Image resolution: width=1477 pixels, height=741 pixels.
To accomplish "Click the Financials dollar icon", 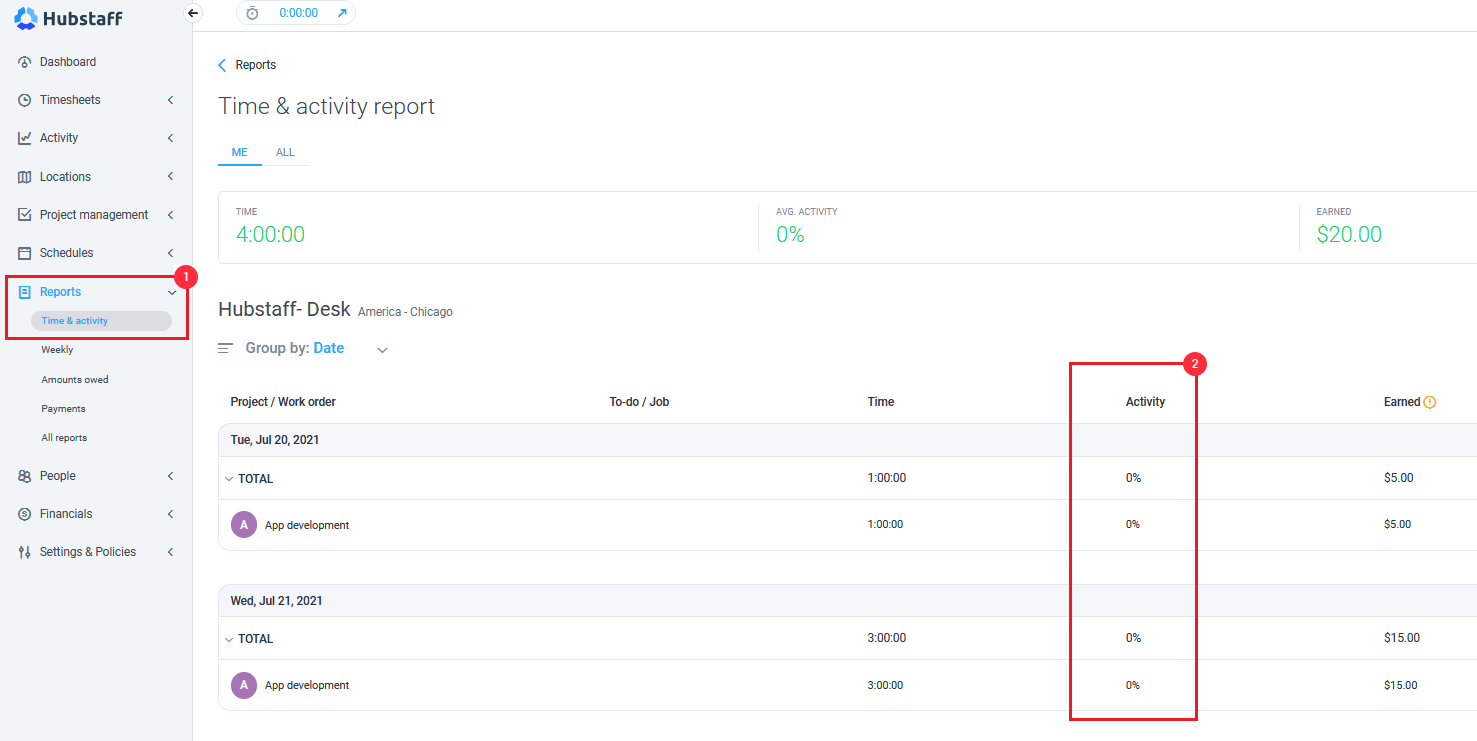I will tap(25, 514).
